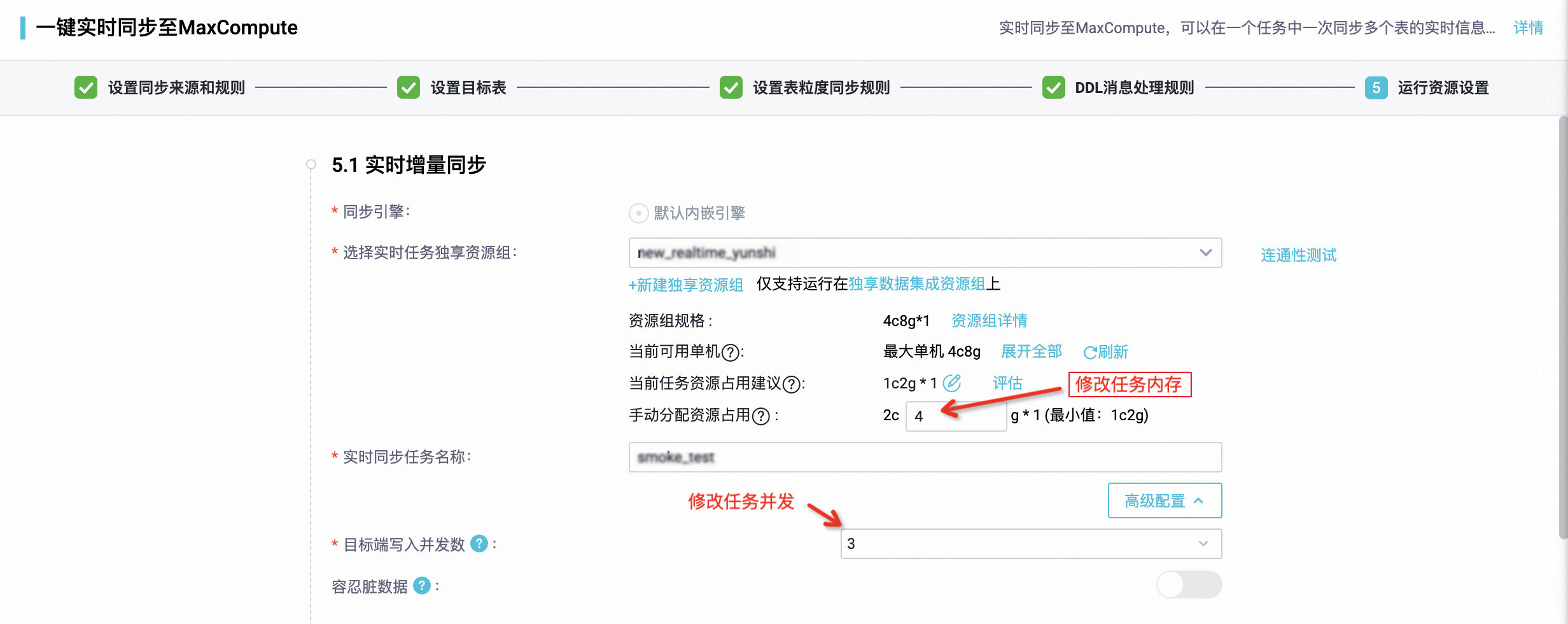Open the 目标端写入并发数 dropdown showing 3

pyautogui.click(x=1031, y=544)
